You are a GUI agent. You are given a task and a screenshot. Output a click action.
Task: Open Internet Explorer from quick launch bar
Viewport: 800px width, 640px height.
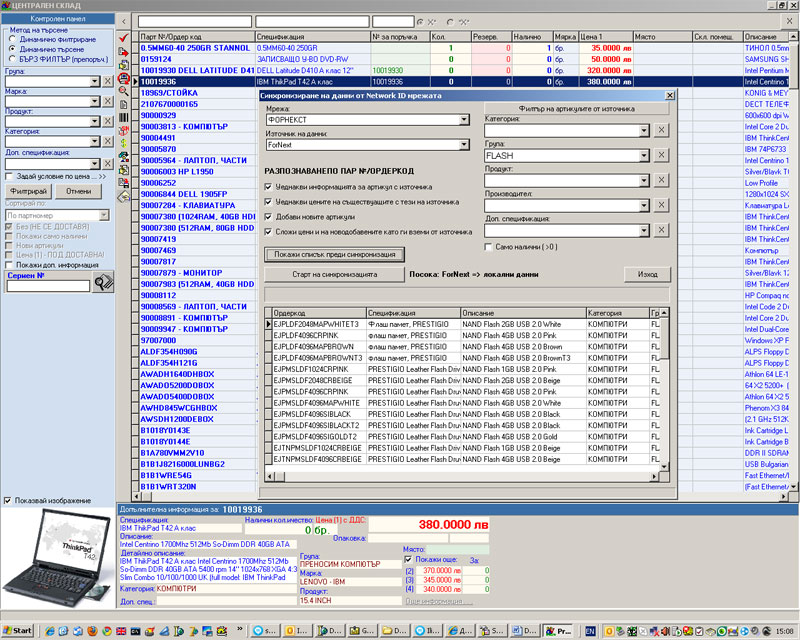(x=49, y=631)
